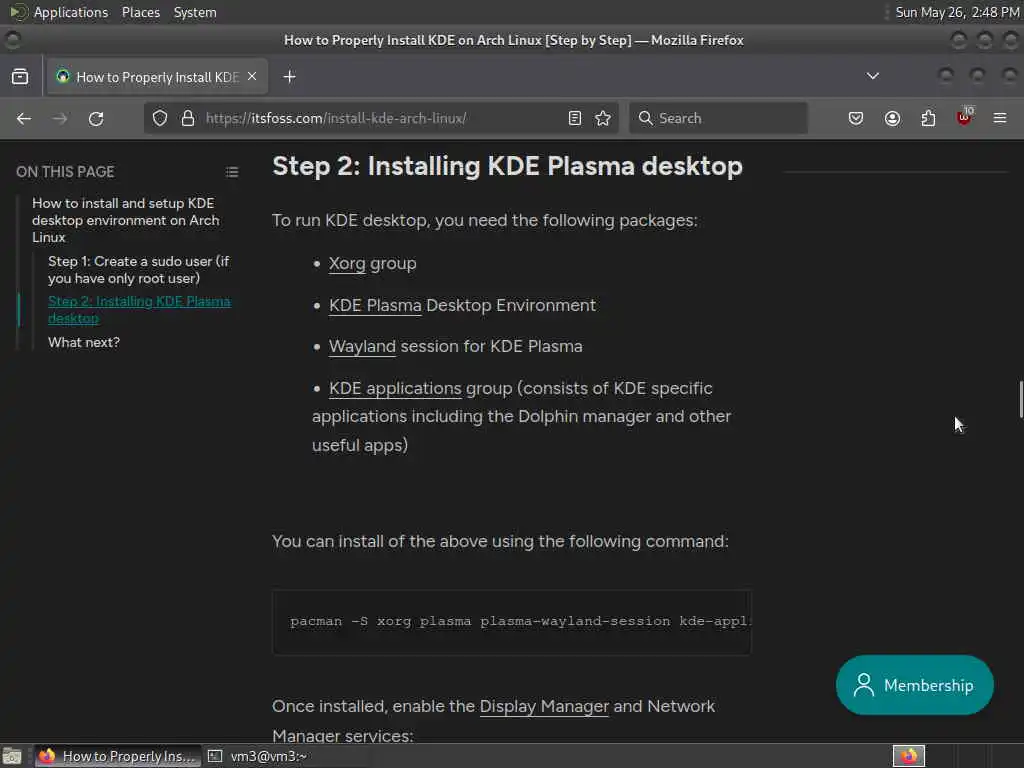Image resolution: width=1024 pixels, height=768 pixels.
Task: Open the Xorg link
Action: coord(347,264)
